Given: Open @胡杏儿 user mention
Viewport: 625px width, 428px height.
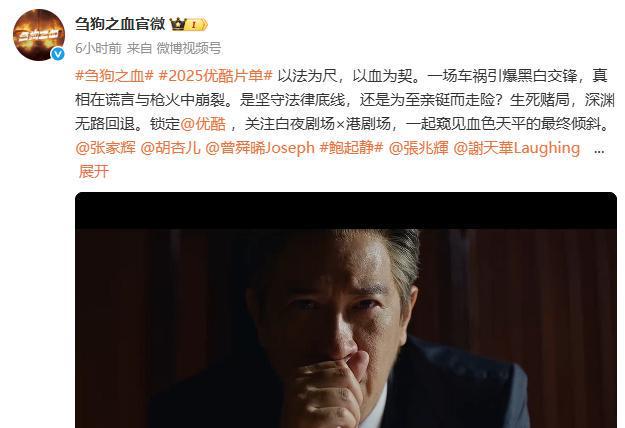Looking at the screenshot, I should tap(170, 148).
